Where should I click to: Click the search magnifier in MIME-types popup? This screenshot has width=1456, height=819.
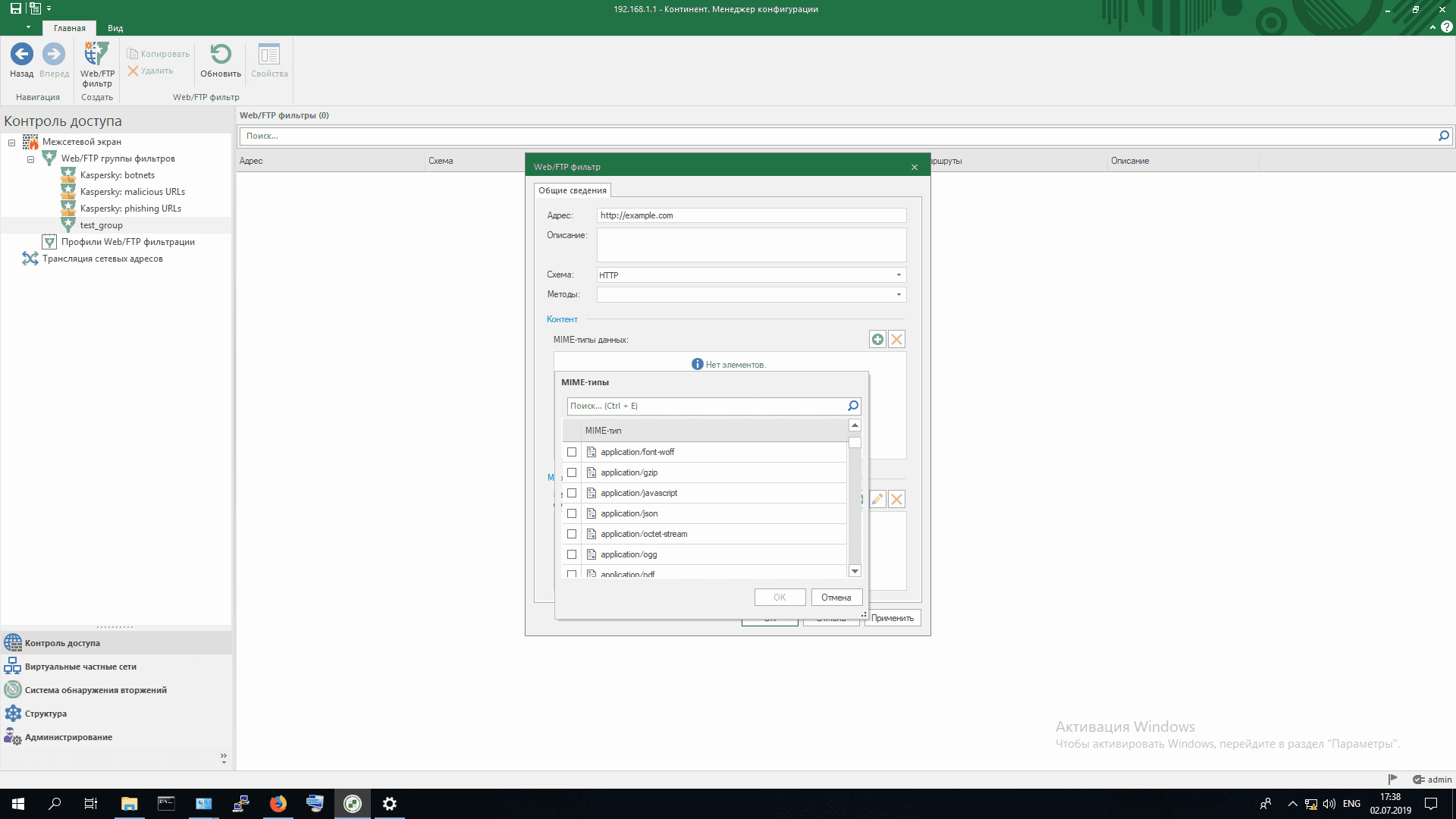click(x=852, y=406)
